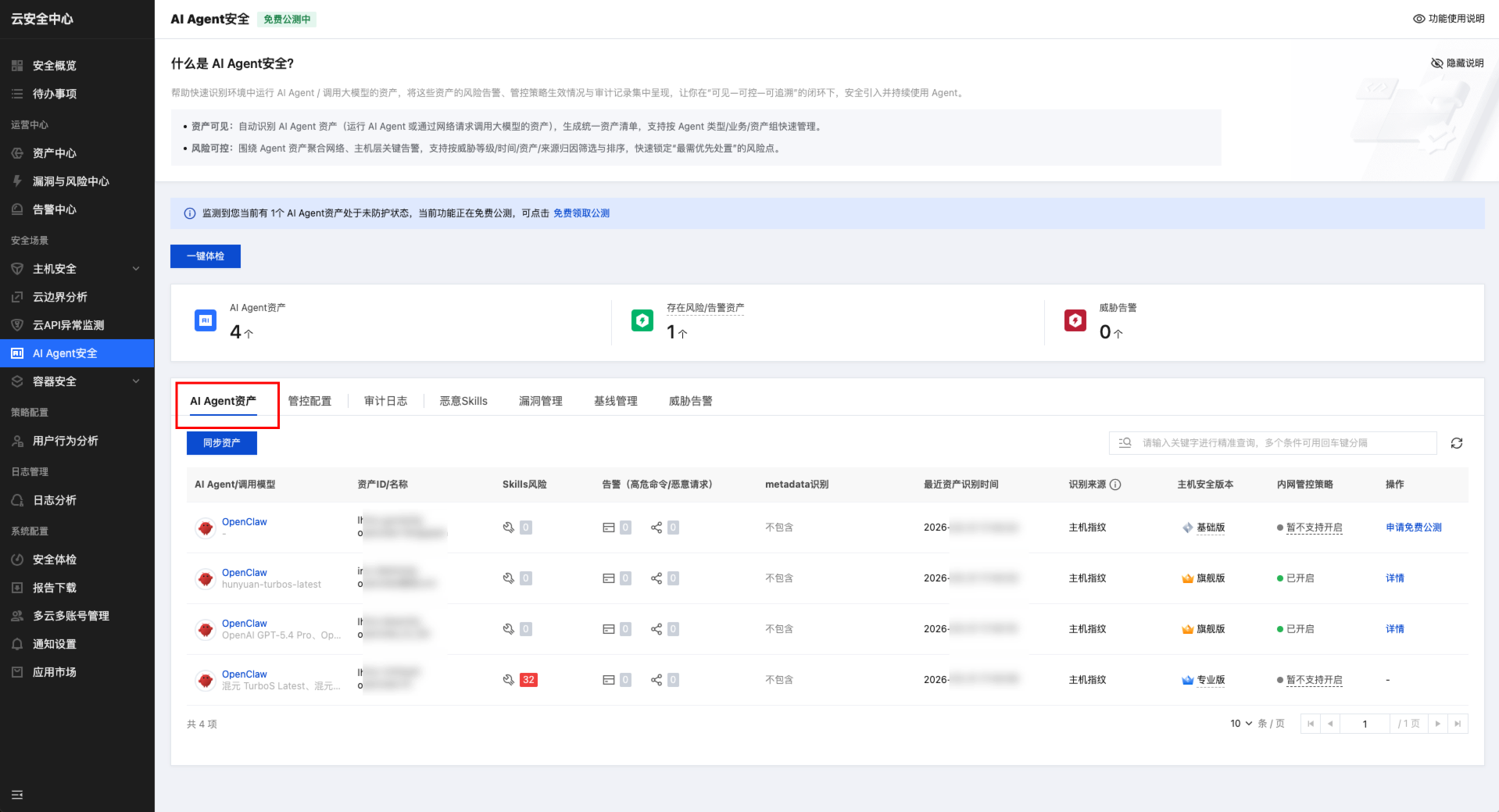
Task: Click the green 存在风险/告警资产 icon
Action: [x=642, y=320]
